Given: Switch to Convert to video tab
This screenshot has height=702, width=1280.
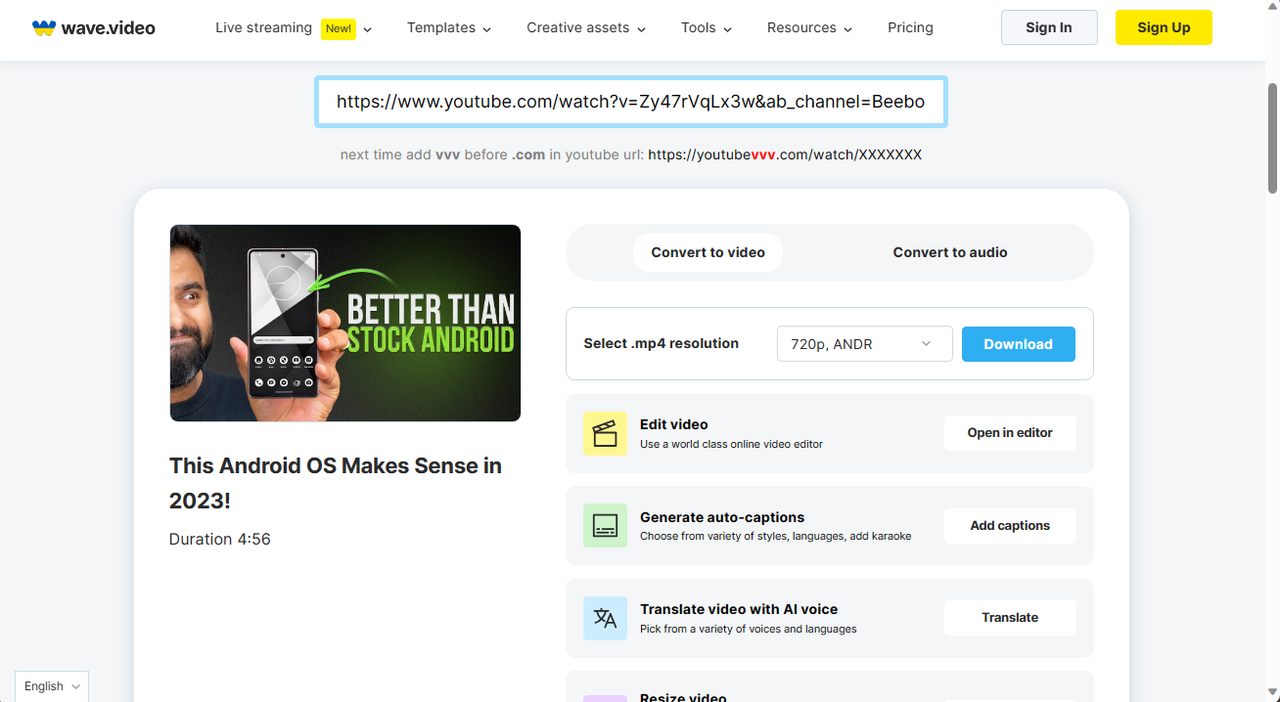Looking at the screenshot, I should (708, 252).
